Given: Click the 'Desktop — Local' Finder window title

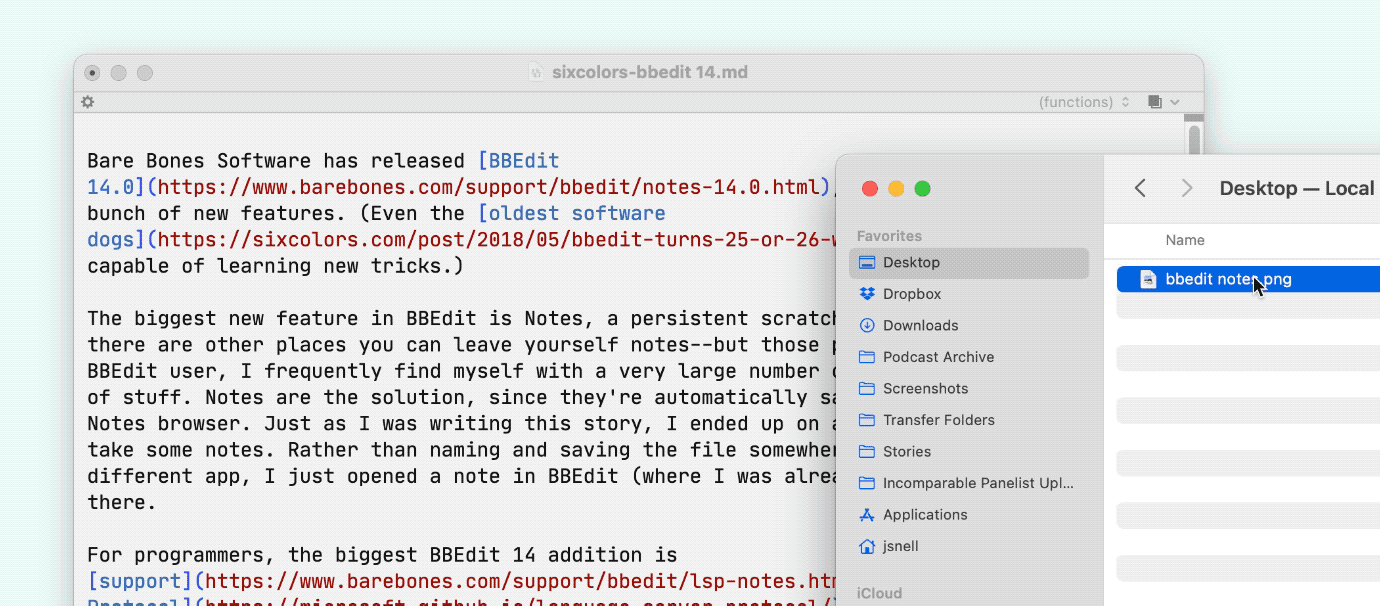Looking at the screenshot, I should pyautogui.click(x=1297, y=188).
